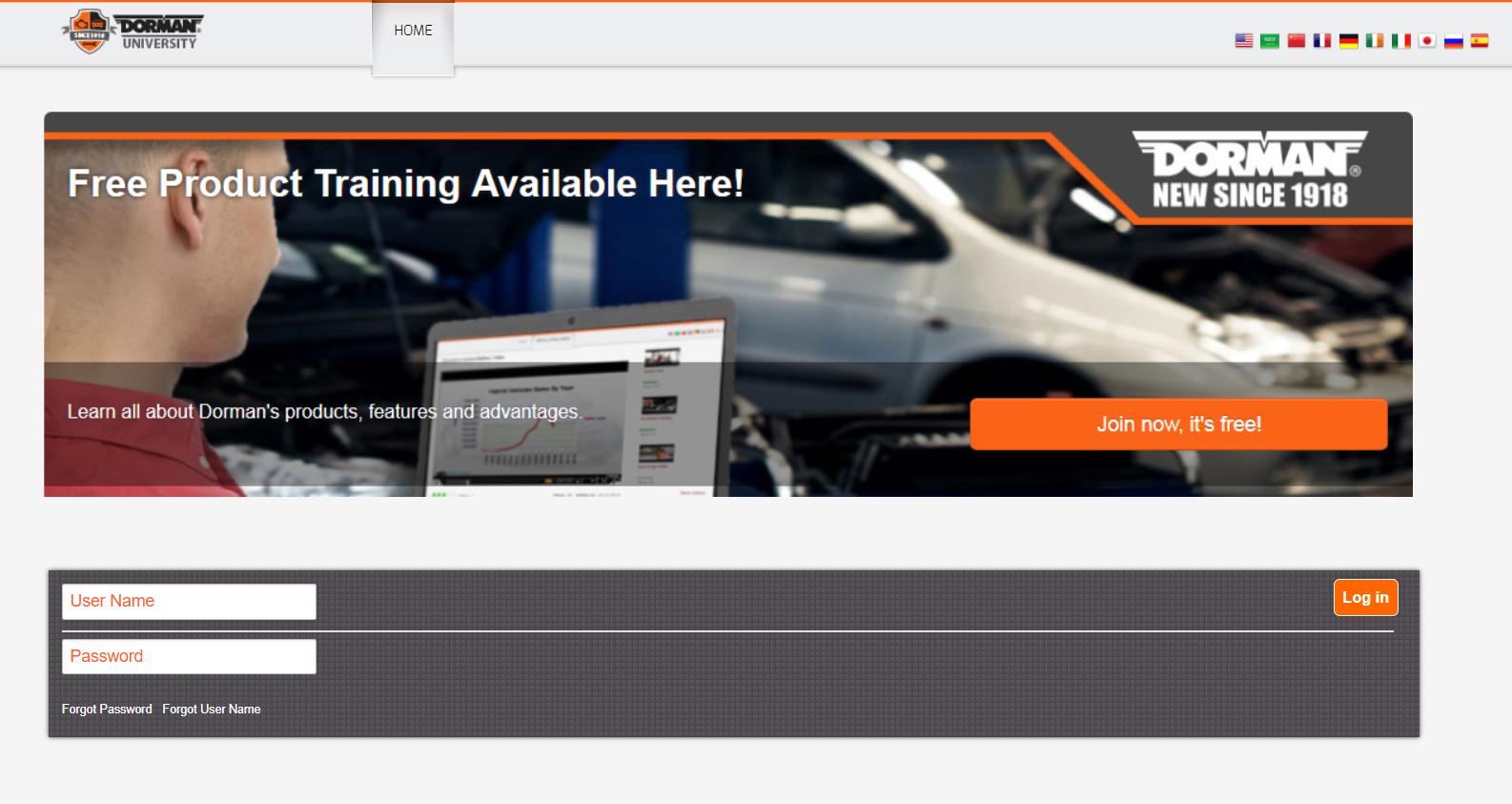Select the Spain flag for Spanish
The height and width of the screenshot is (804, 1512).
click(1480, 41)
